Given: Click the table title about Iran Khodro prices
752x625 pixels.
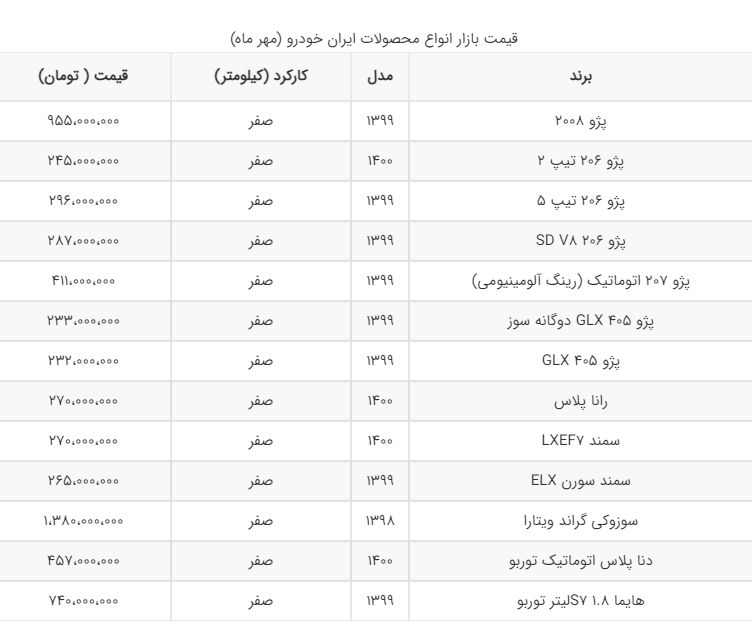Looking at the screenshot, I should 375,37.
